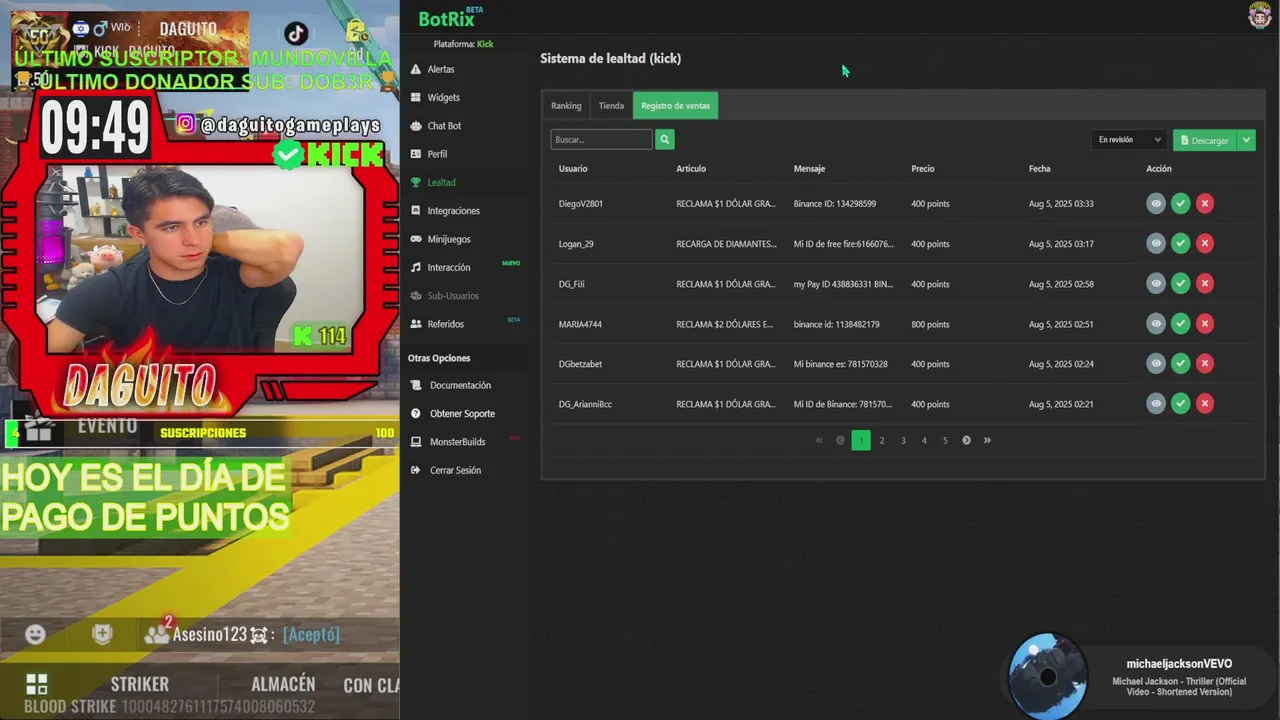Approve MARIA4744 sale with green check

pos(1181,324)
